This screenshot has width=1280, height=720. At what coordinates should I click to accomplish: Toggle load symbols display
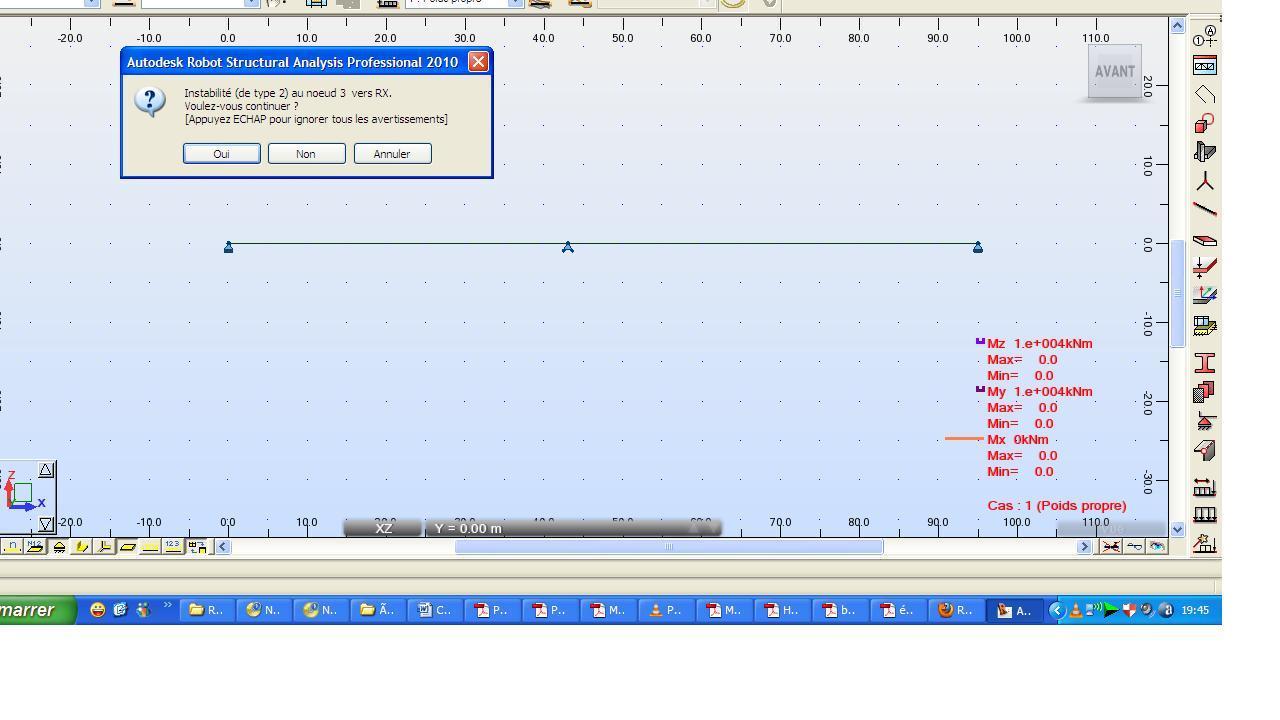click(150, 546)
